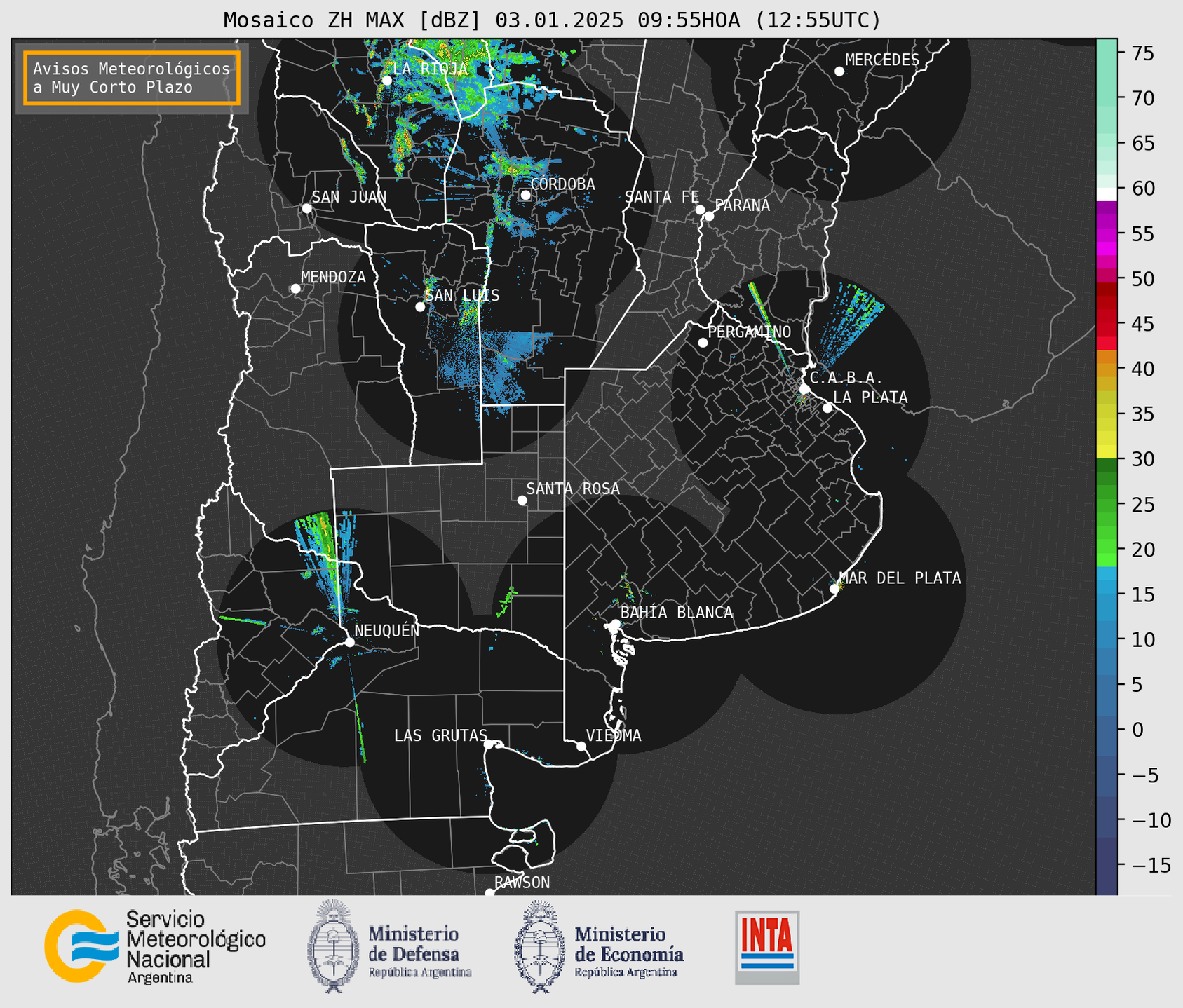Click the SANTA ROSA city marker dot
This screenshot has width=1183, height=1008.
tap(522, 500)
